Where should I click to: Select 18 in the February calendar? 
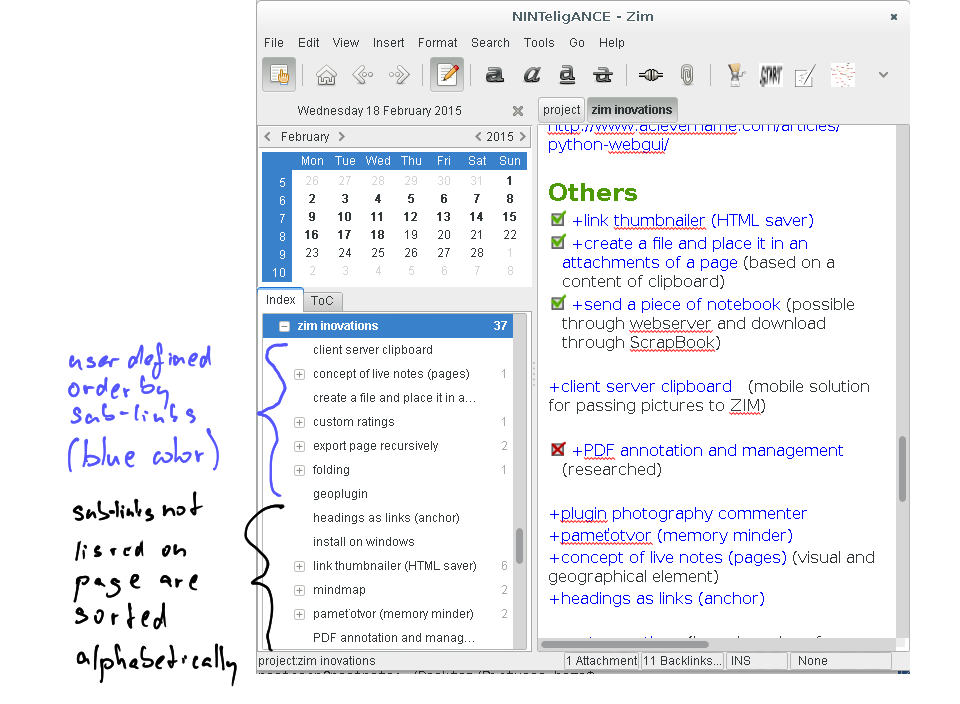[377, 234]
